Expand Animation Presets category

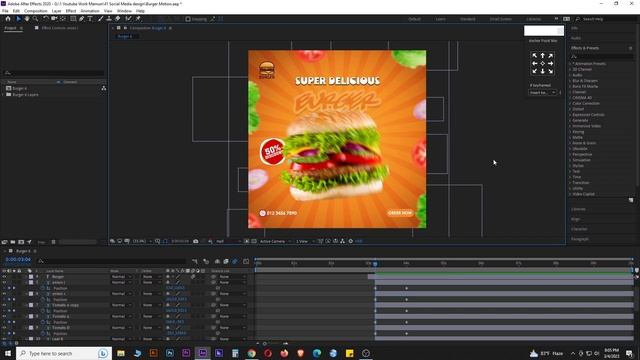(x=571, y=64)
